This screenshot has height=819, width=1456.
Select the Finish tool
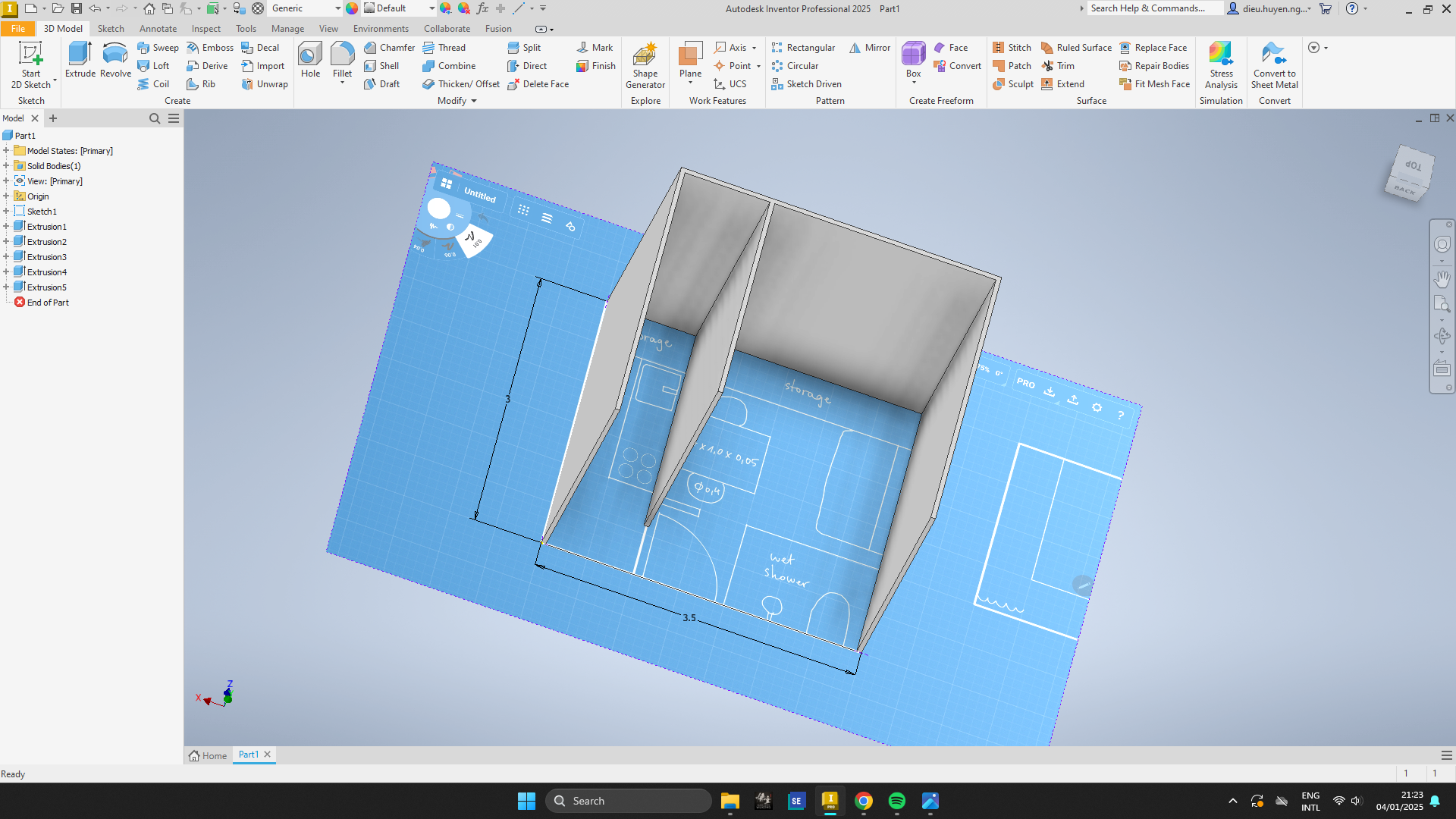click(596, 66)
